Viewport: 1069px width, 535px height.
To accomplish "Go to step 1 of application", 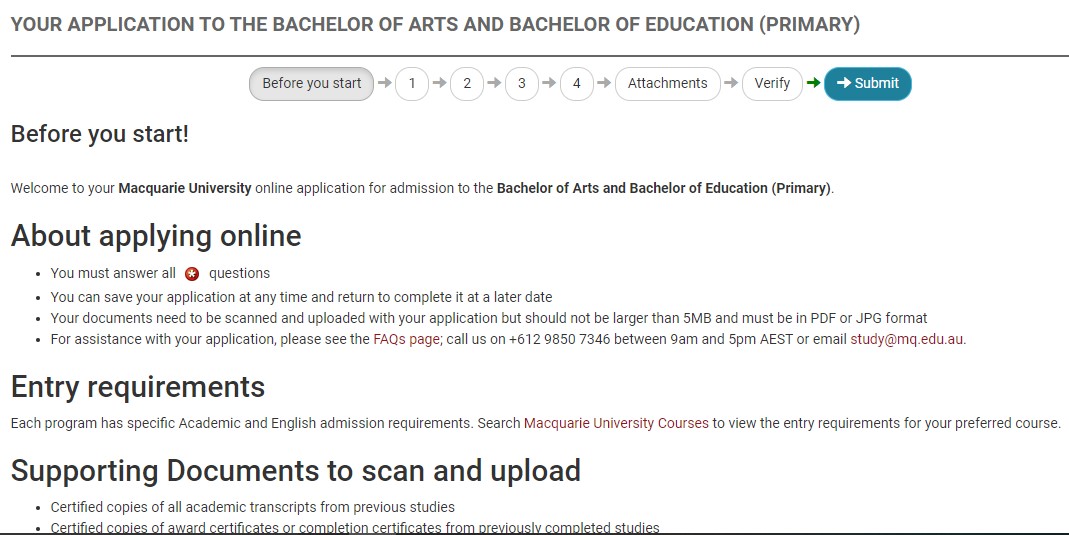I will pyautogui.click(x=412, y=84).
